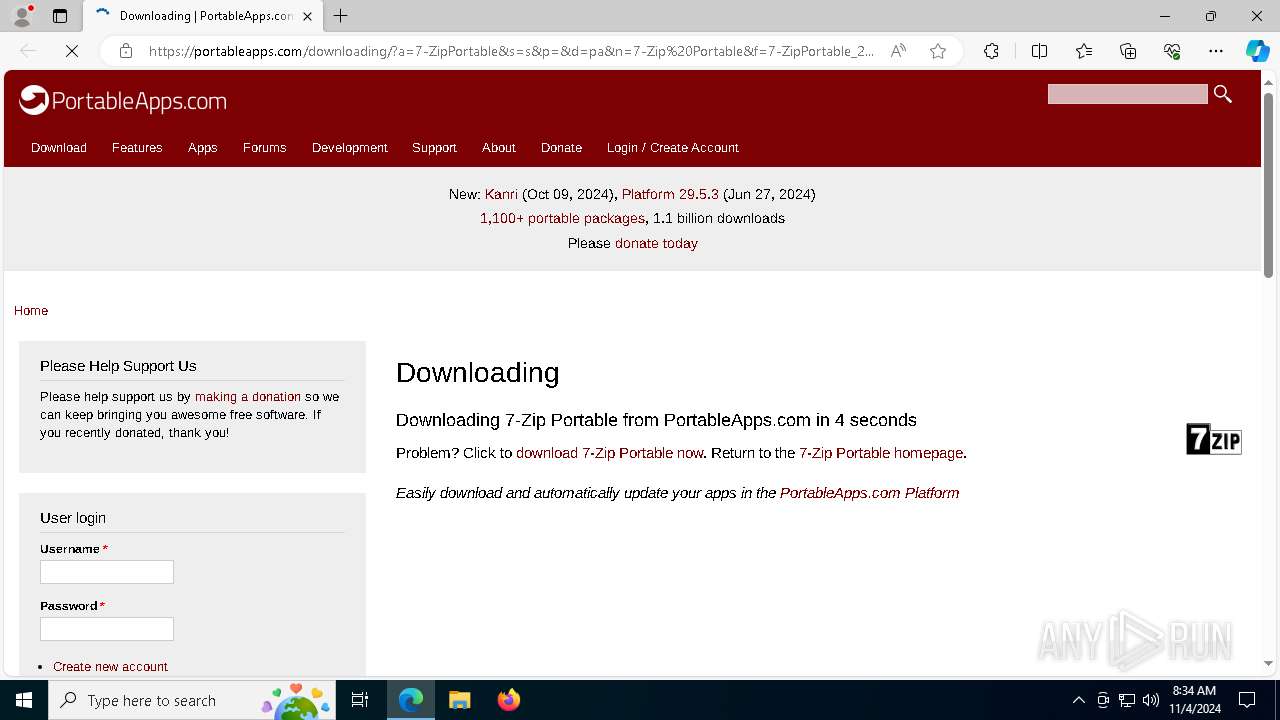The width and height of the screenshot is (1280, 720).
Task: Open the Windows Start menu
Action: coord(24,700)
